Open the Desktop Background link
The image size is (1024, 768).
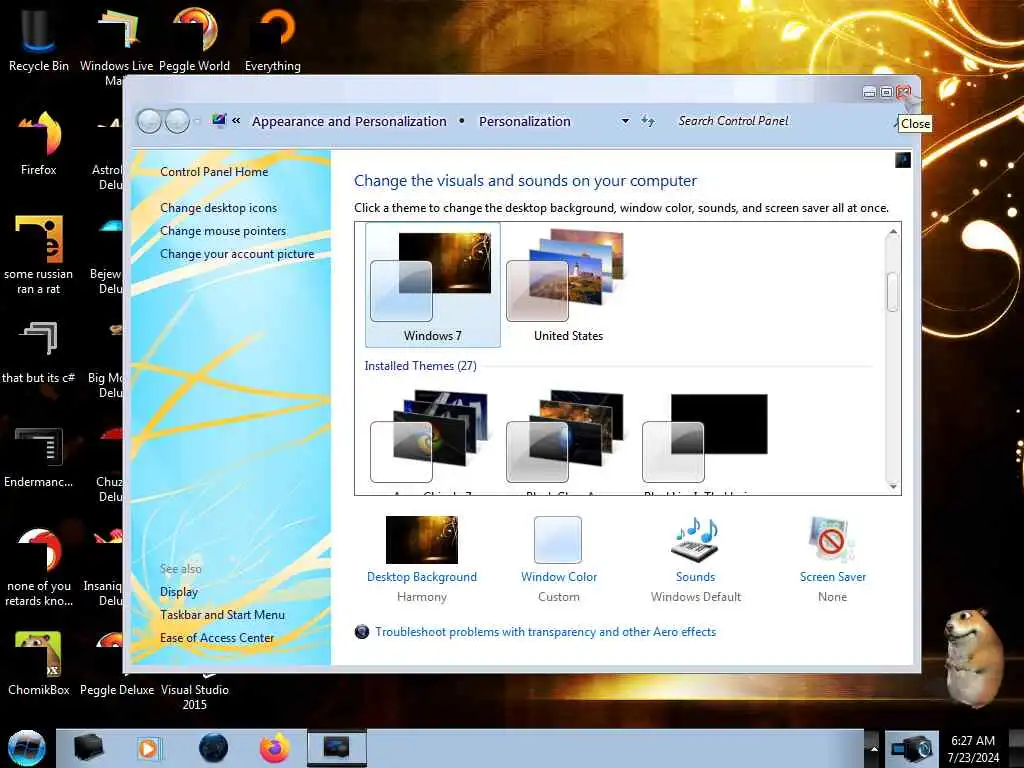(x=422, y=577)
